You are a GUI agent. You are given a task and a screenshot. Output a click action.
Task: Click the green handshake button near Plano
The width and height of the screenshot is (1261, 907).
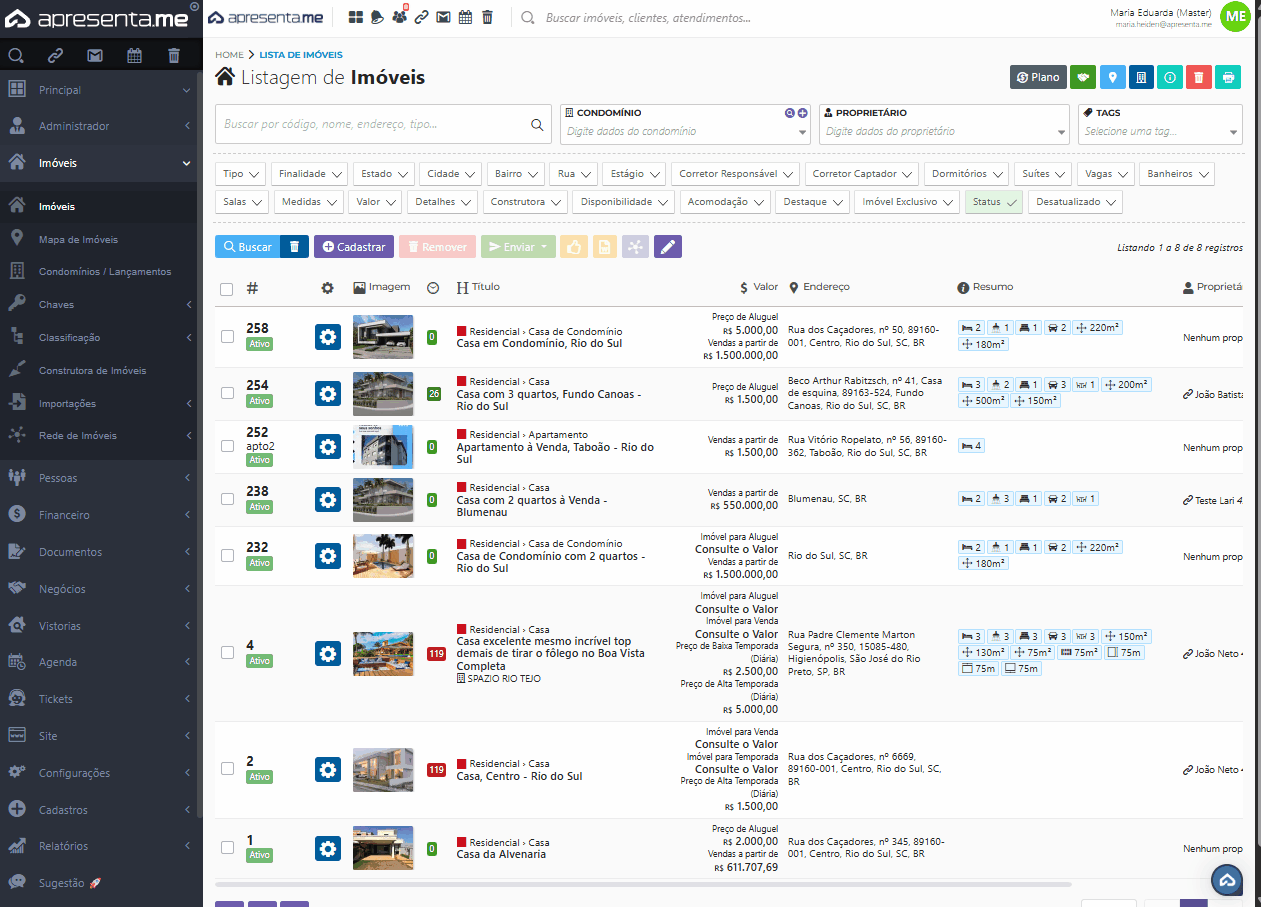click(x=1083, y=77)
